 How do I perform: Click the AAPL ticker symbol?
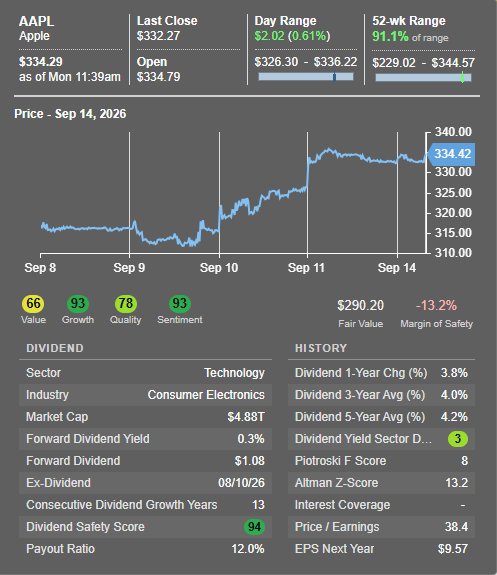point(36,21)
